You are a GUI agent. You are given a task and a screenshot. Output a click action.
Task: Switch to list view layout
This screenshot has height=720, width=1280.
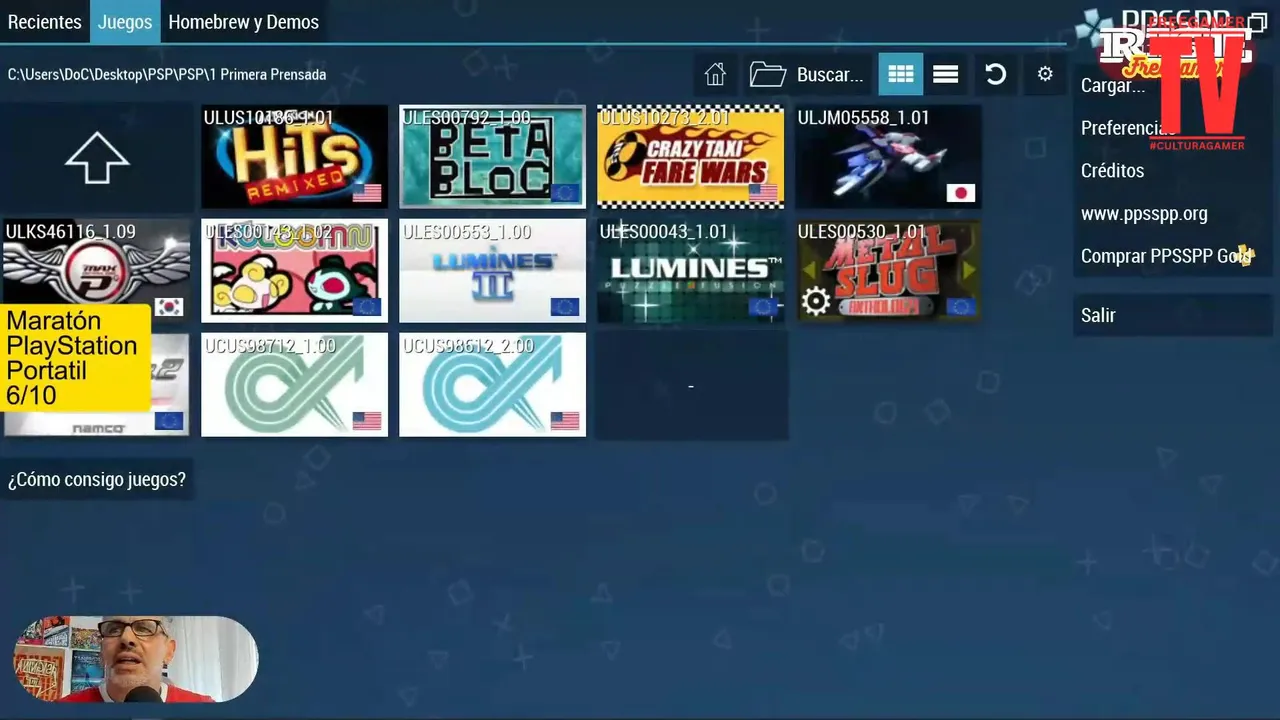click(946, 74)
